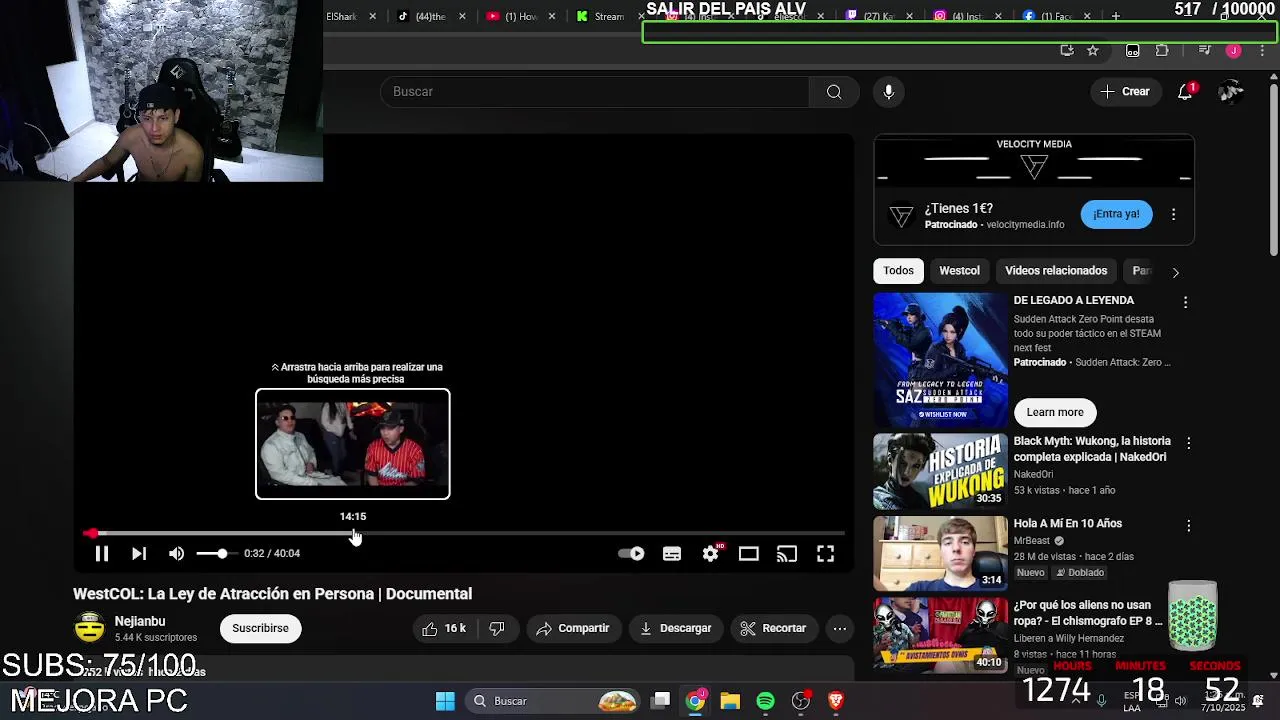Image resolution: width=1280 pixels, height=720 pixels.
Task: Open Black Myth: Wukong video thumbnail
Action: point(941,471)
